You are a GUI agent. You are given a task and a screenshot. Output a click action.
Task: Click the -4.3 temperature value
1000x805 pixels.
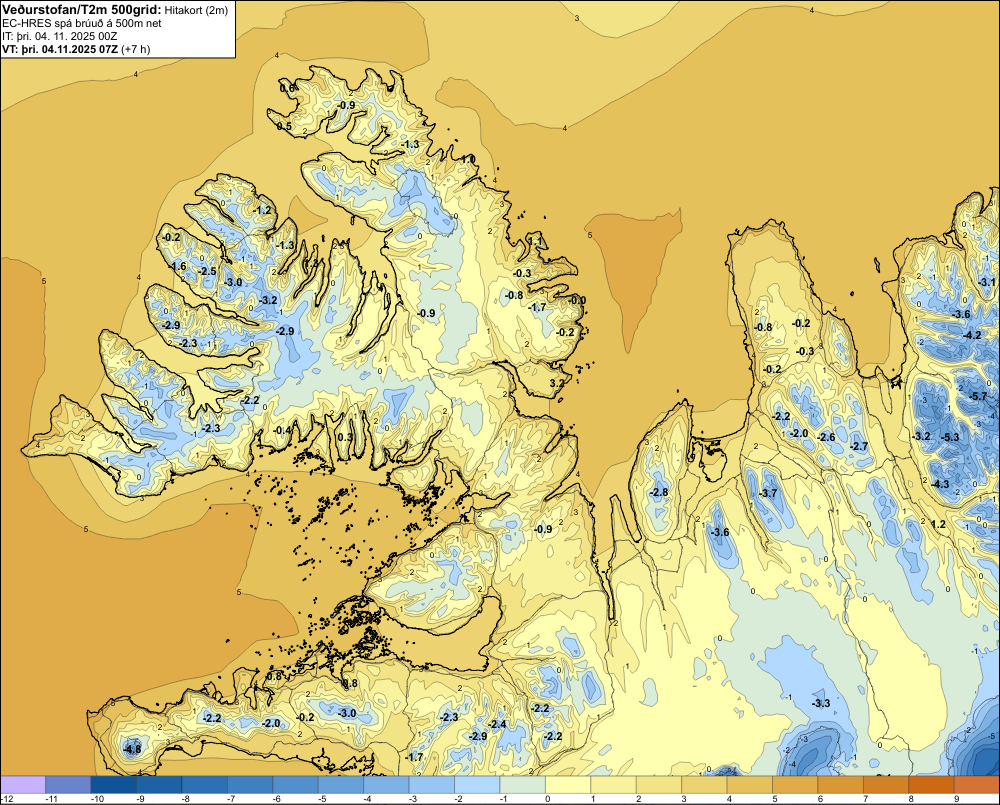coord(940,484)
